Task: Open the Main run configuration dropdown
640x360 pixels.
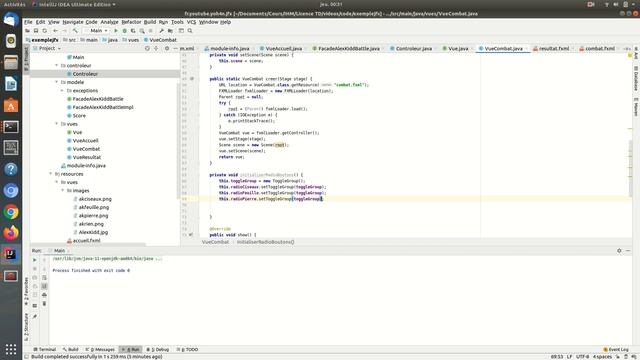Action: point(98,31)
